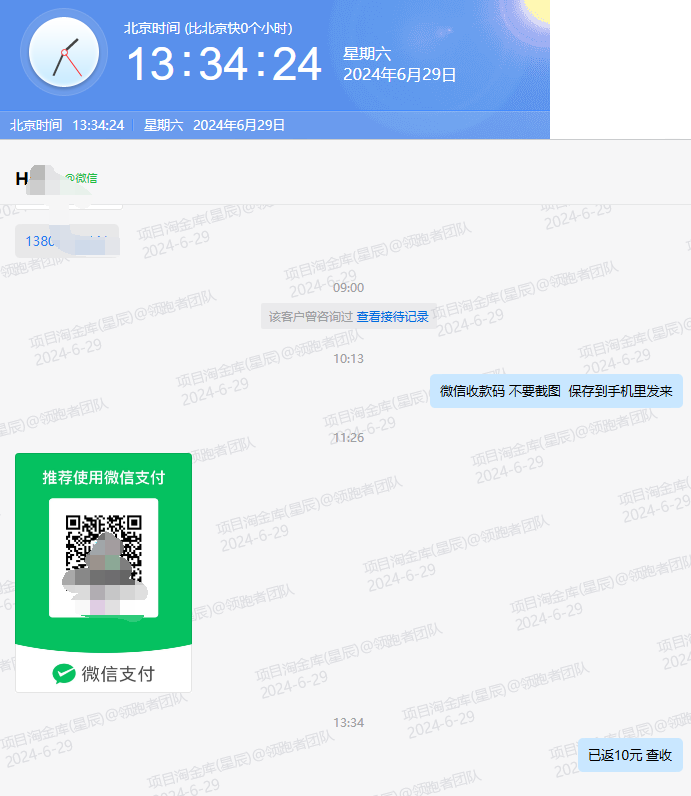691x796 pixels.
Task: Click the large 13:34:24 time display
Action: tap(223, 65)
